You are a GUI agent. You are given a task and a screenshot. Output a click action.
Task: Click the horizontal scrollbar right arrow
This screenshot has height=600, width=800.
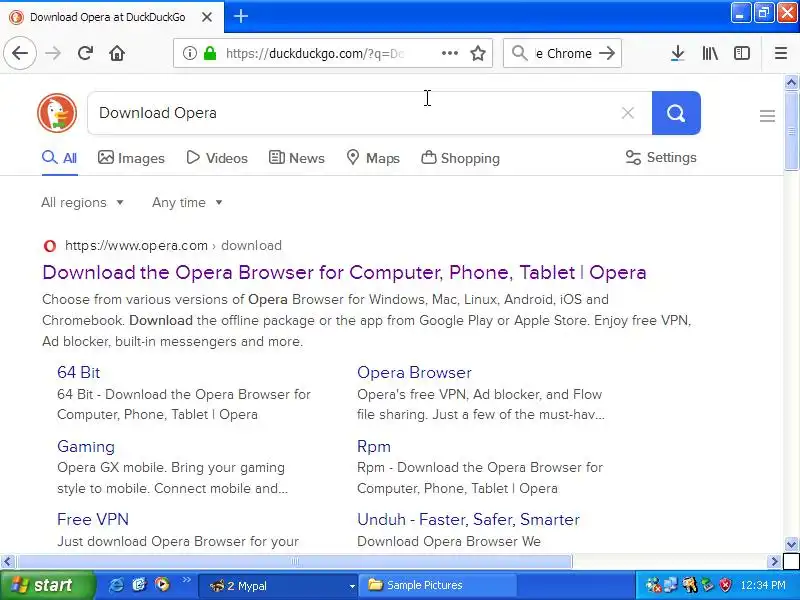[774, 562]
